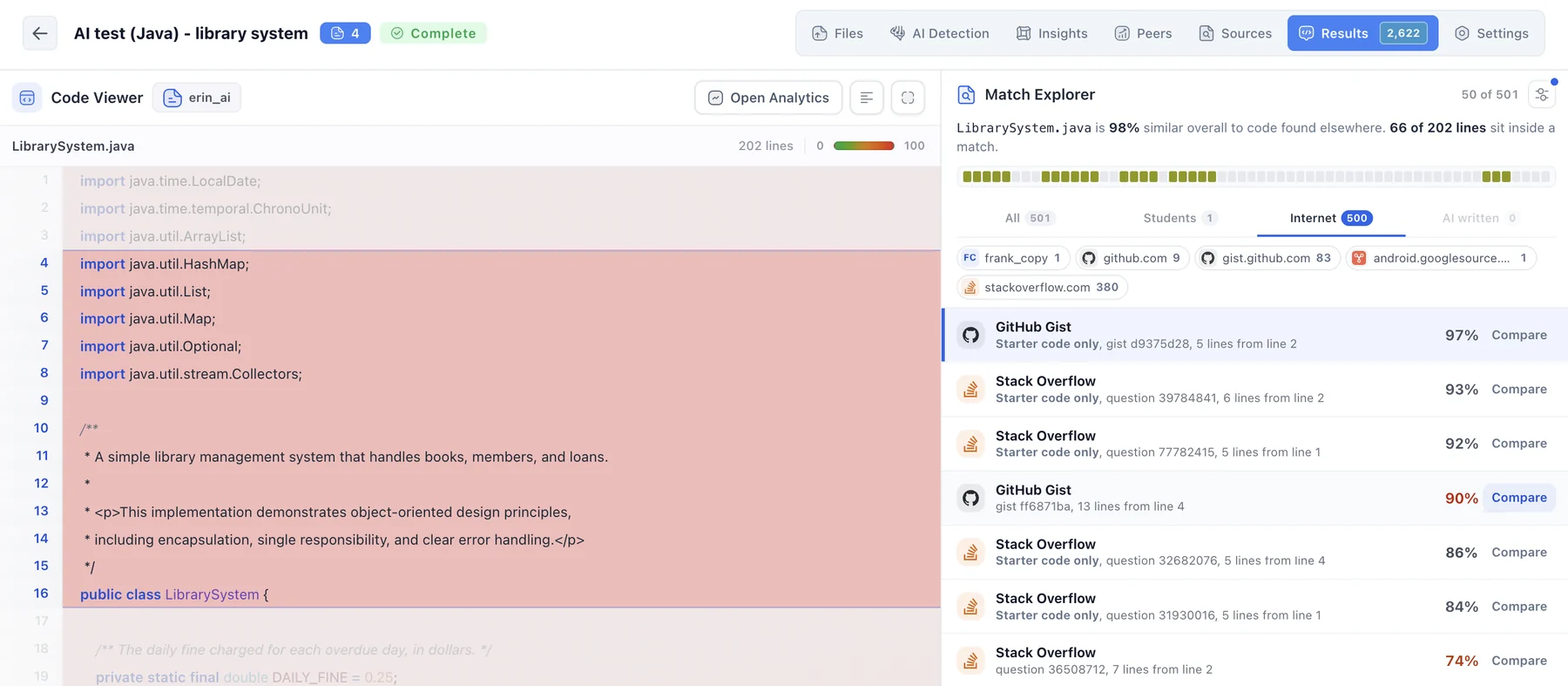
Task: Click the Code Viewer panel icon
Action: coord(27,98)
